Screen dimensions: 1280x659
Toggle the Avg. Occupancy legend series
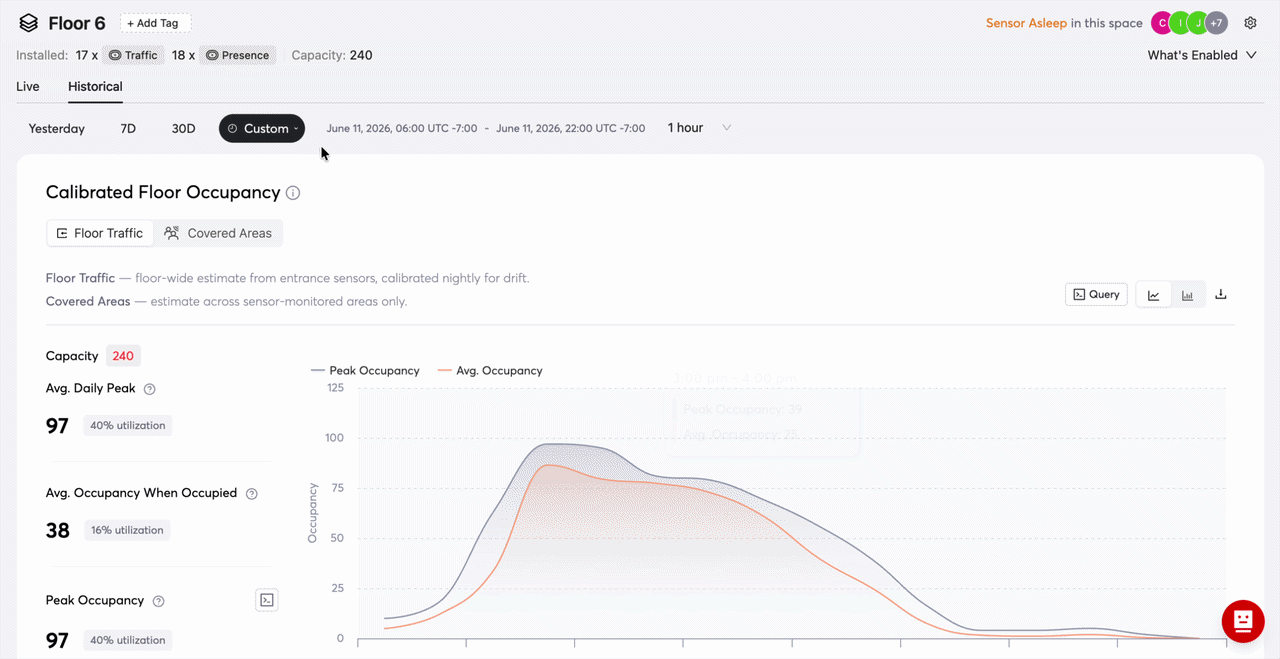[490, 371]
